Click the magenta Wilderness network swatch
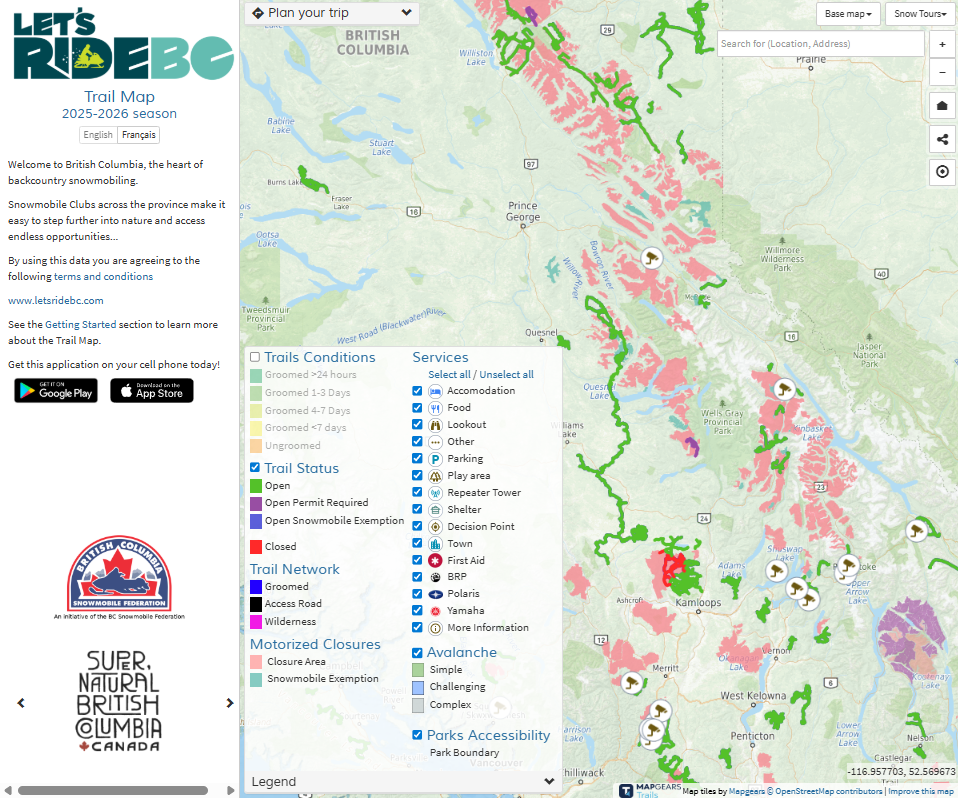This screenshot has width=958, height=802. (x=256, y=623)
